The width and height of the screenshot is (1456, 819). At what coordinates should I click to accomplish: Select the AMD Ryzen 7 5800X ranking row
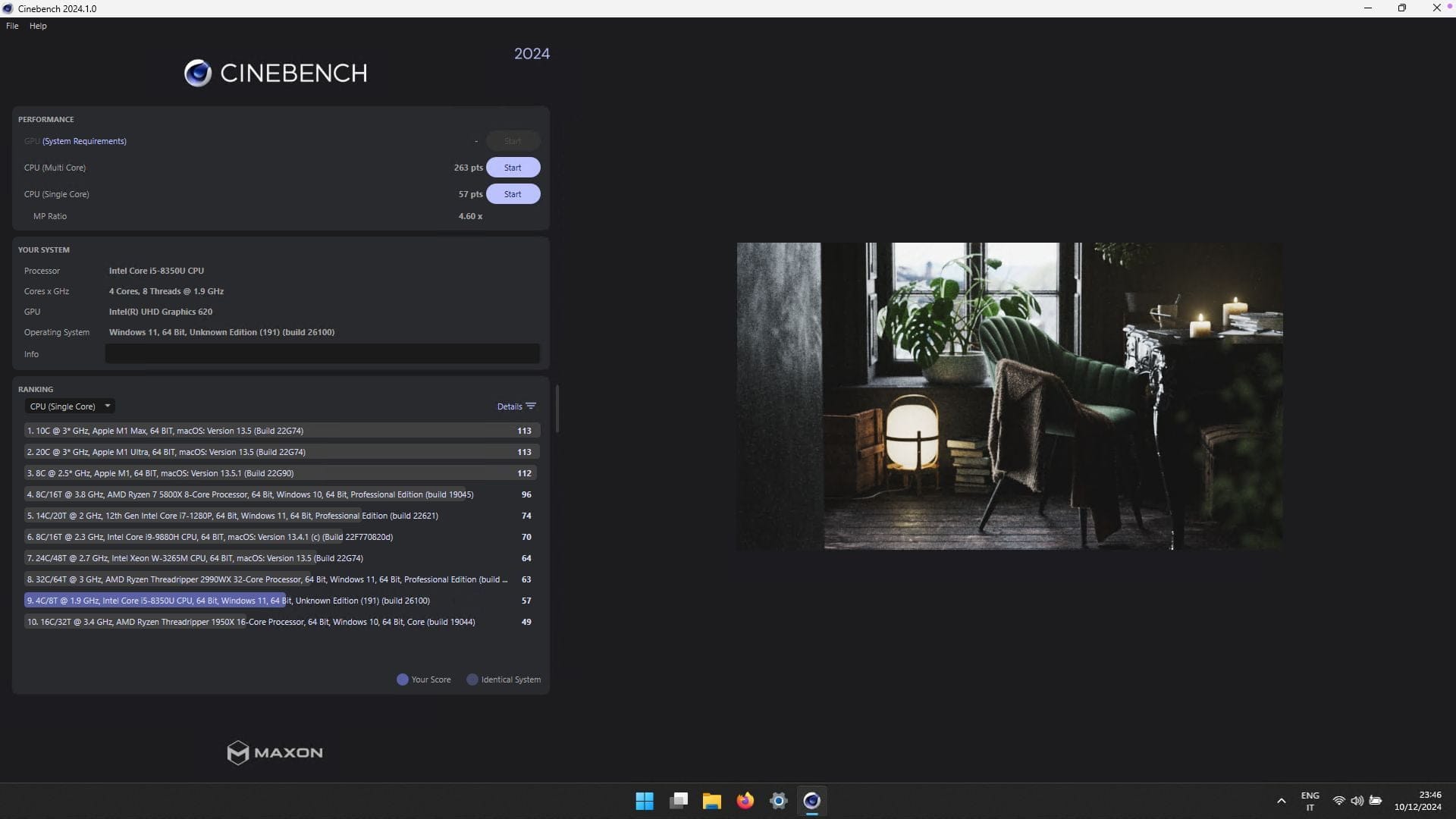click(x=281, y=494)
